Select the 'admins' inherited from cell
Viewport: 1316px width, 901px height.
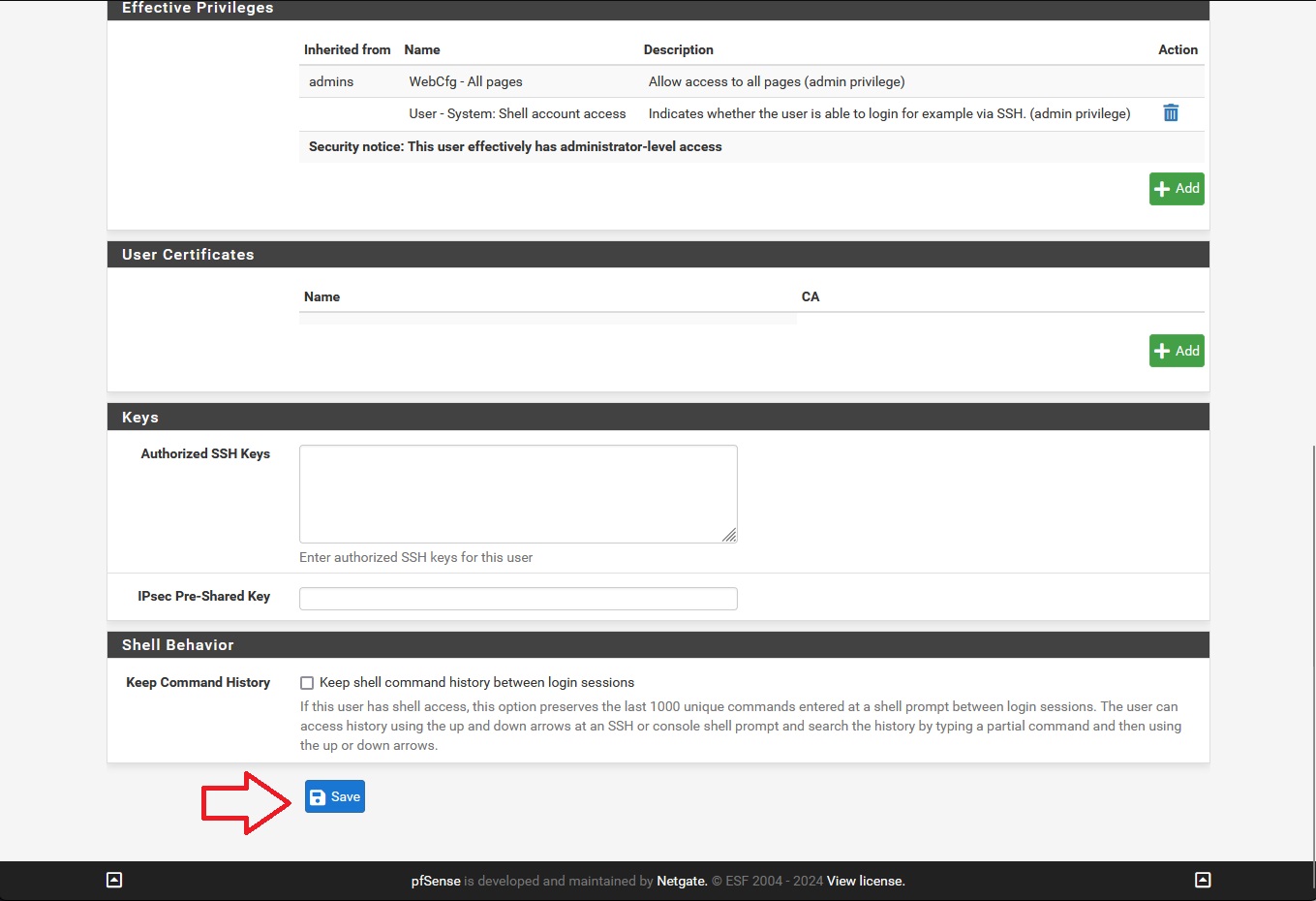pyautogui.click(x=331, y=81)
